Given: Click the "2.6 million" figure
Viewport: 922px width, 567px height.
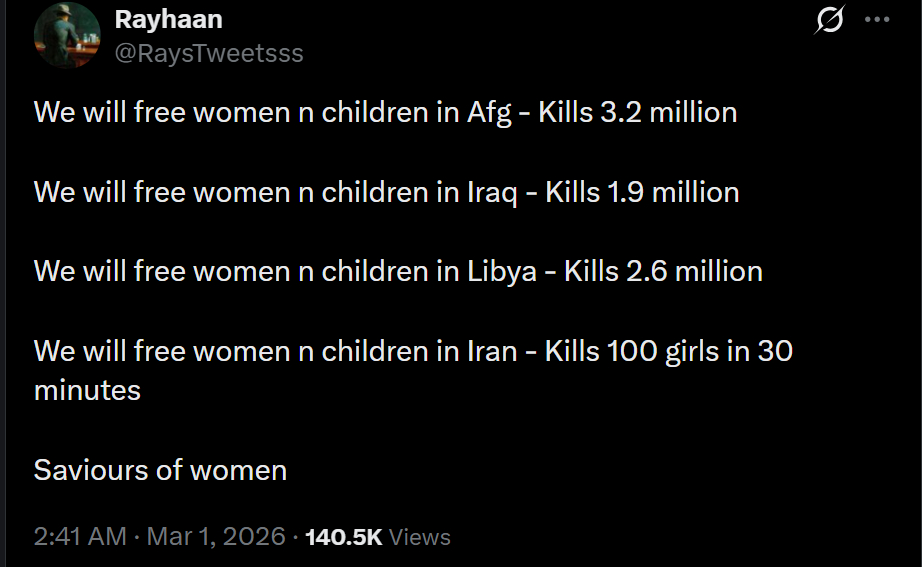Looking at the screenshot, I should click(693, 271).
